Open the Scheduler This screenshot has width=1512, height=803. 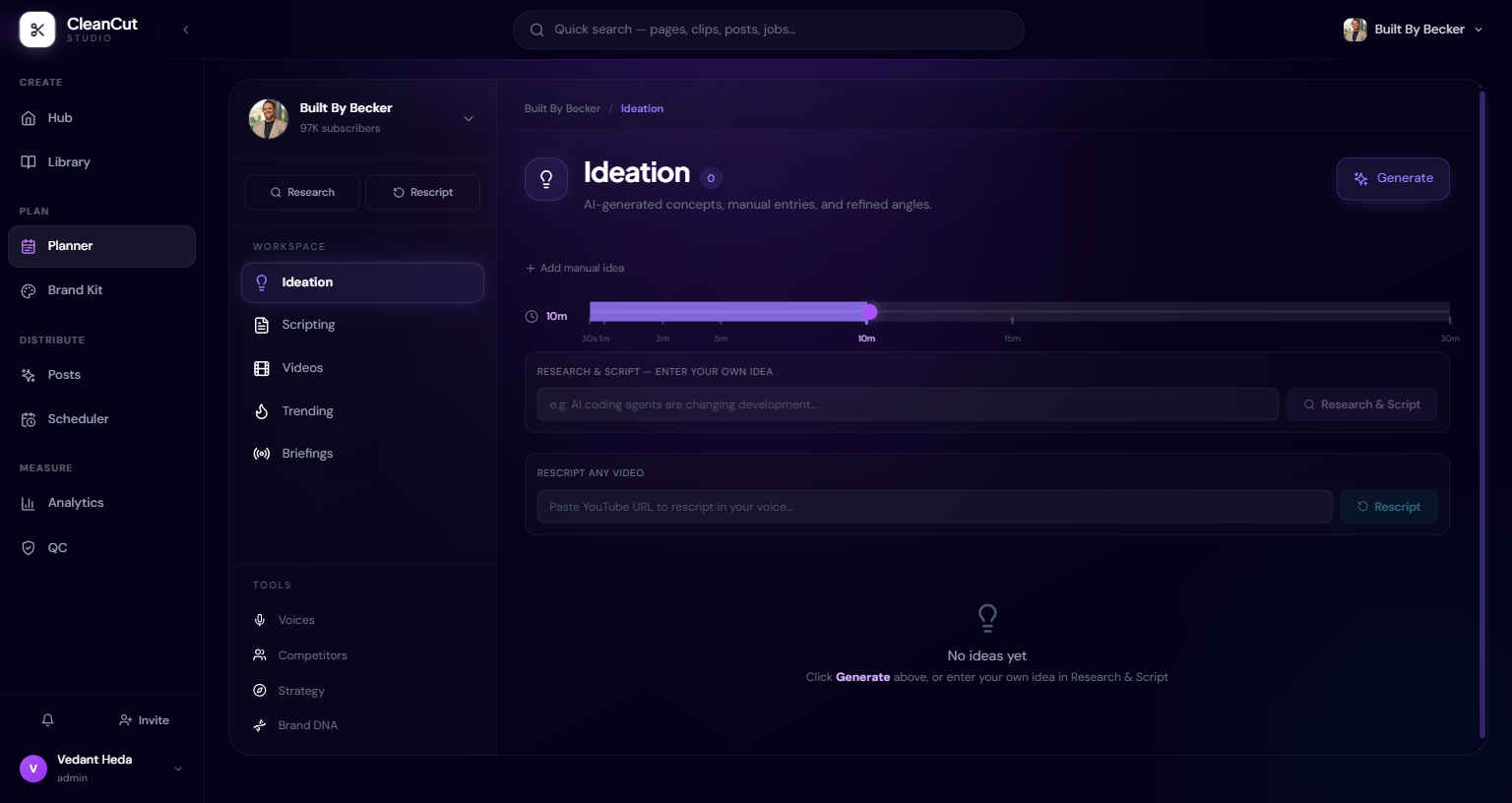[101, 419]
